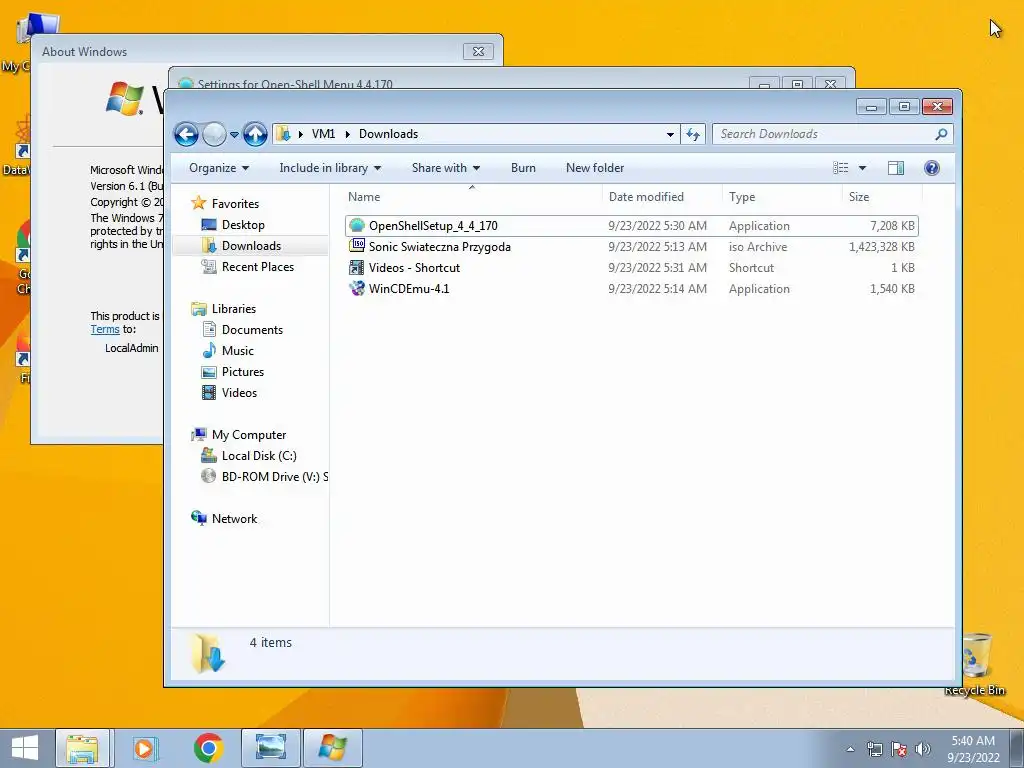Viewport: 1024px width, 768px height.
Task: Expand the breadcrumb arrow before VM1
Action: (300, 134)
